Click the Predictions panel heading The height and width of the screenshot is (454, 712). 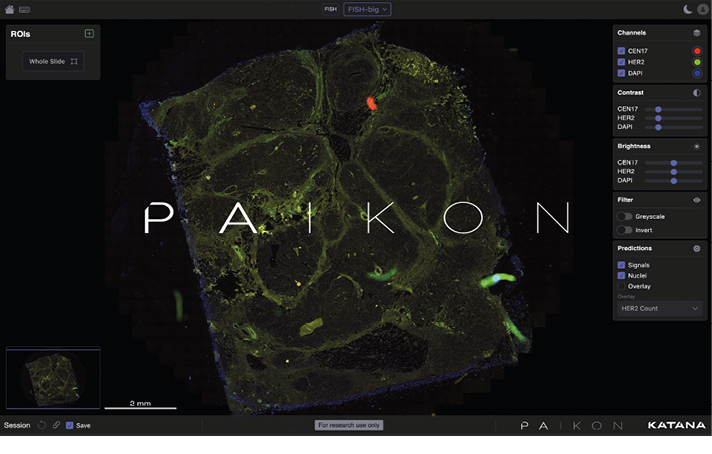tap(634, 248)
